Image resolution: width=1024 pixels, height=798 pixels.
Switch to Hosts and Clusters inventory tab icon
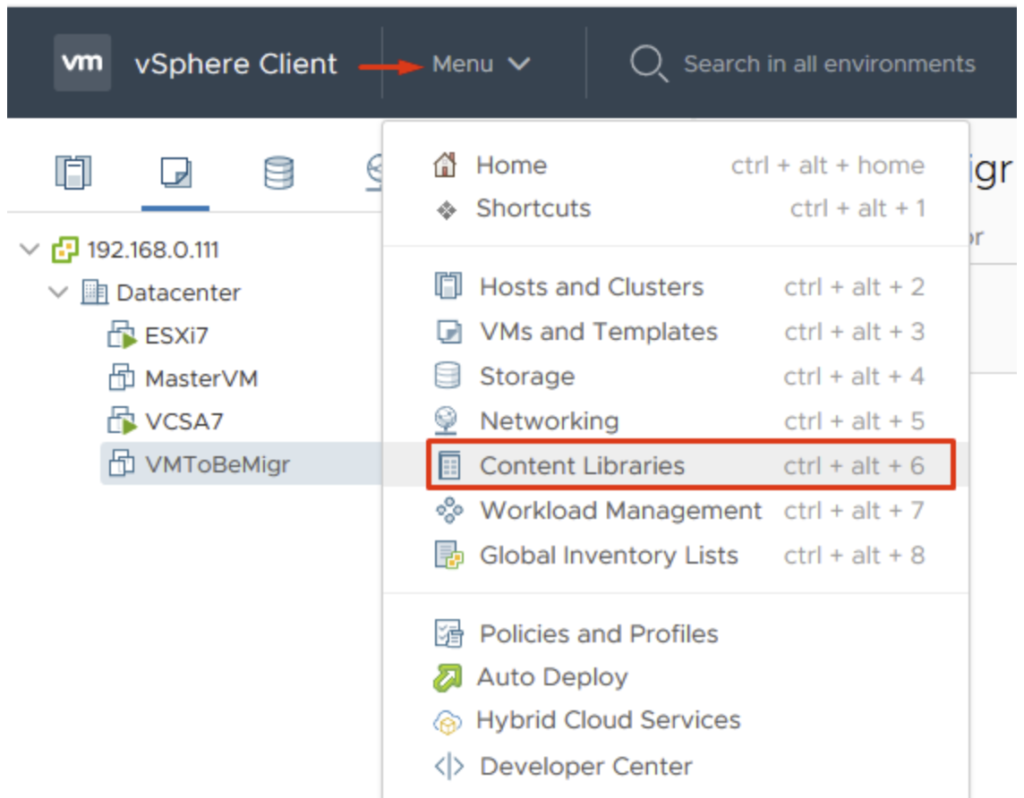[x=73, y=172]
